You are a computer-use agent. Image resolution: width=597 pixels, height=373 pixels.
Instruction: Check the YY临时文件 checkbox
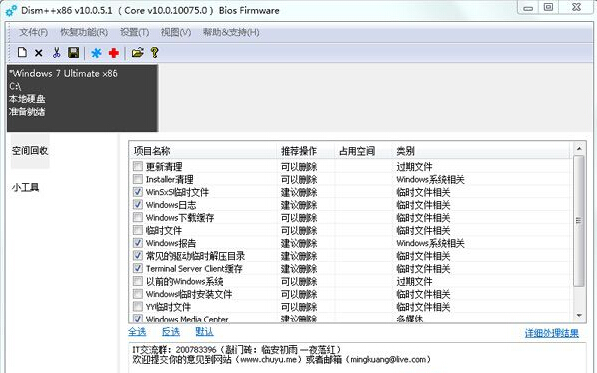coord(138,306)
